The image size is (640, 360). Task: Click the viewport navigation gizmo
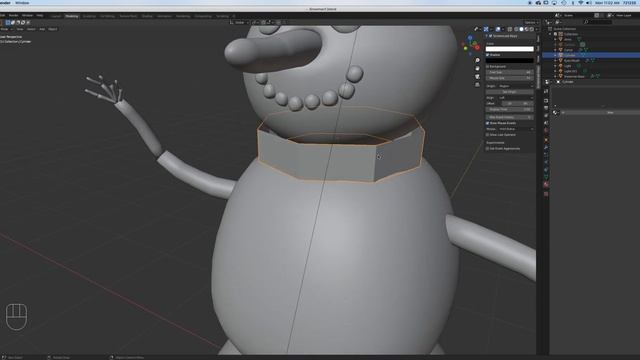[471, 46]
